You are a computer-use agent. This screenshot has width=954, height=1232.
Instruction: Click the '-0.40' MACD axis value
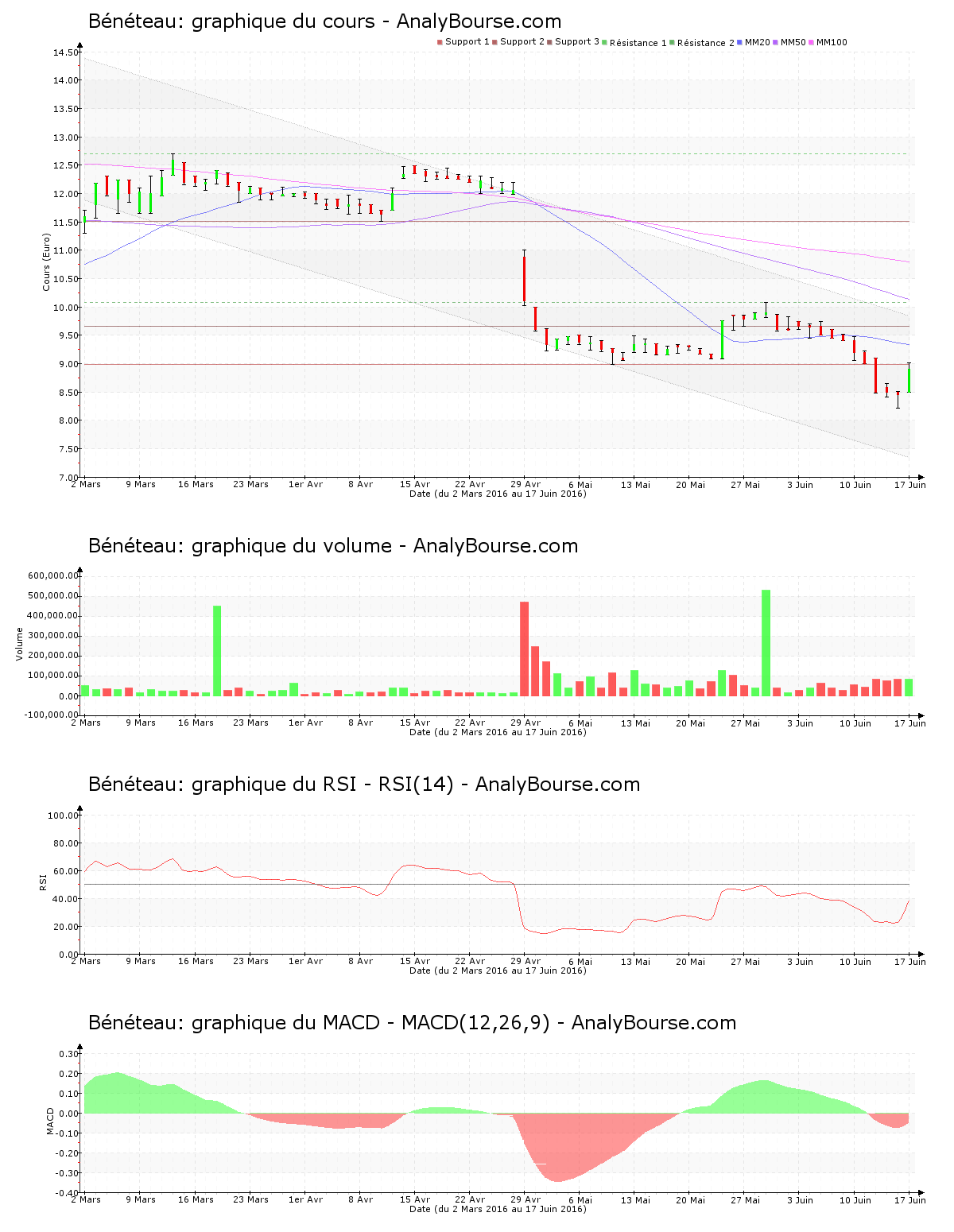pos(67,1193)
